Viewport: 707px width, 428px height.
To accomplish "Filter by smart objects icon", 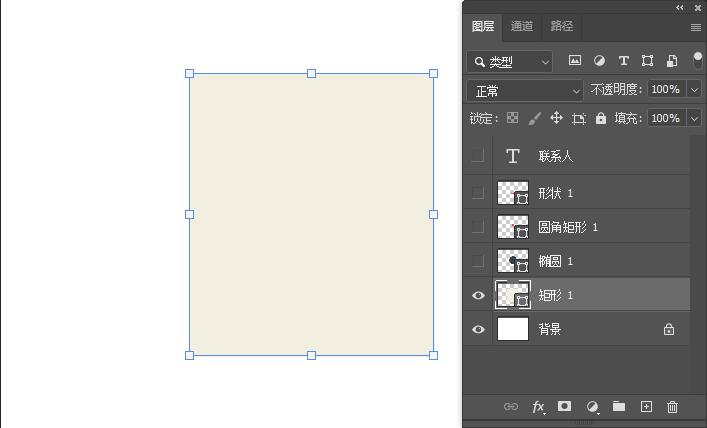I will point(672,60).
